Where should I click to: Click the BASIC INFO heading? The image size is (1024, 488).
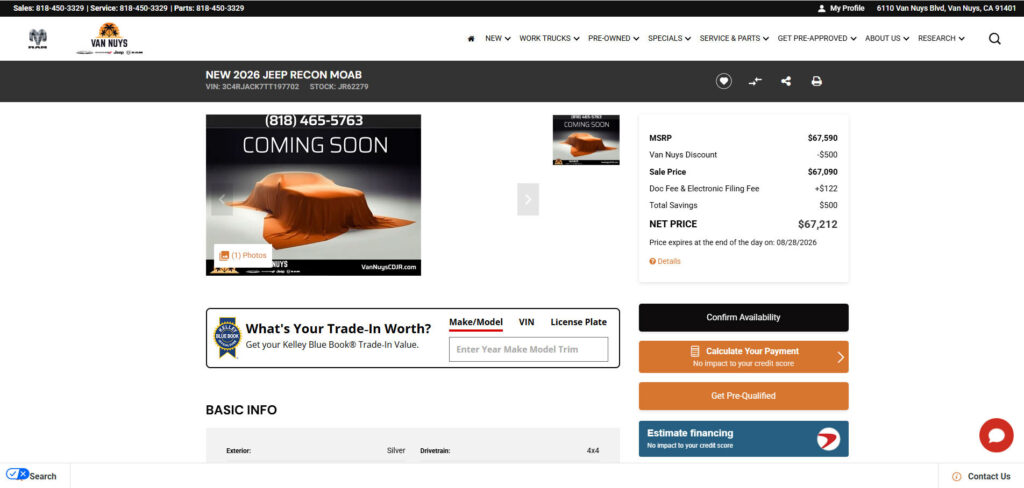pos(241,410)
